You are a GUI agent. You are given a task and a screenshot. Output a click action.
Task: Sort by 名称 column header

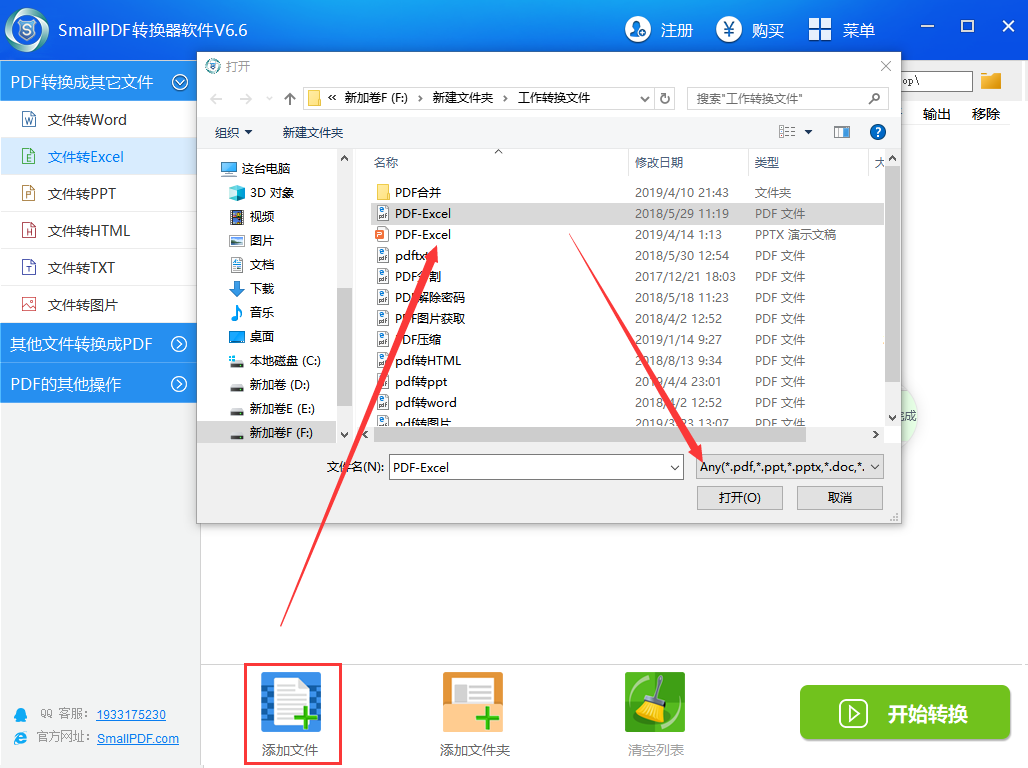coord(386,162)
